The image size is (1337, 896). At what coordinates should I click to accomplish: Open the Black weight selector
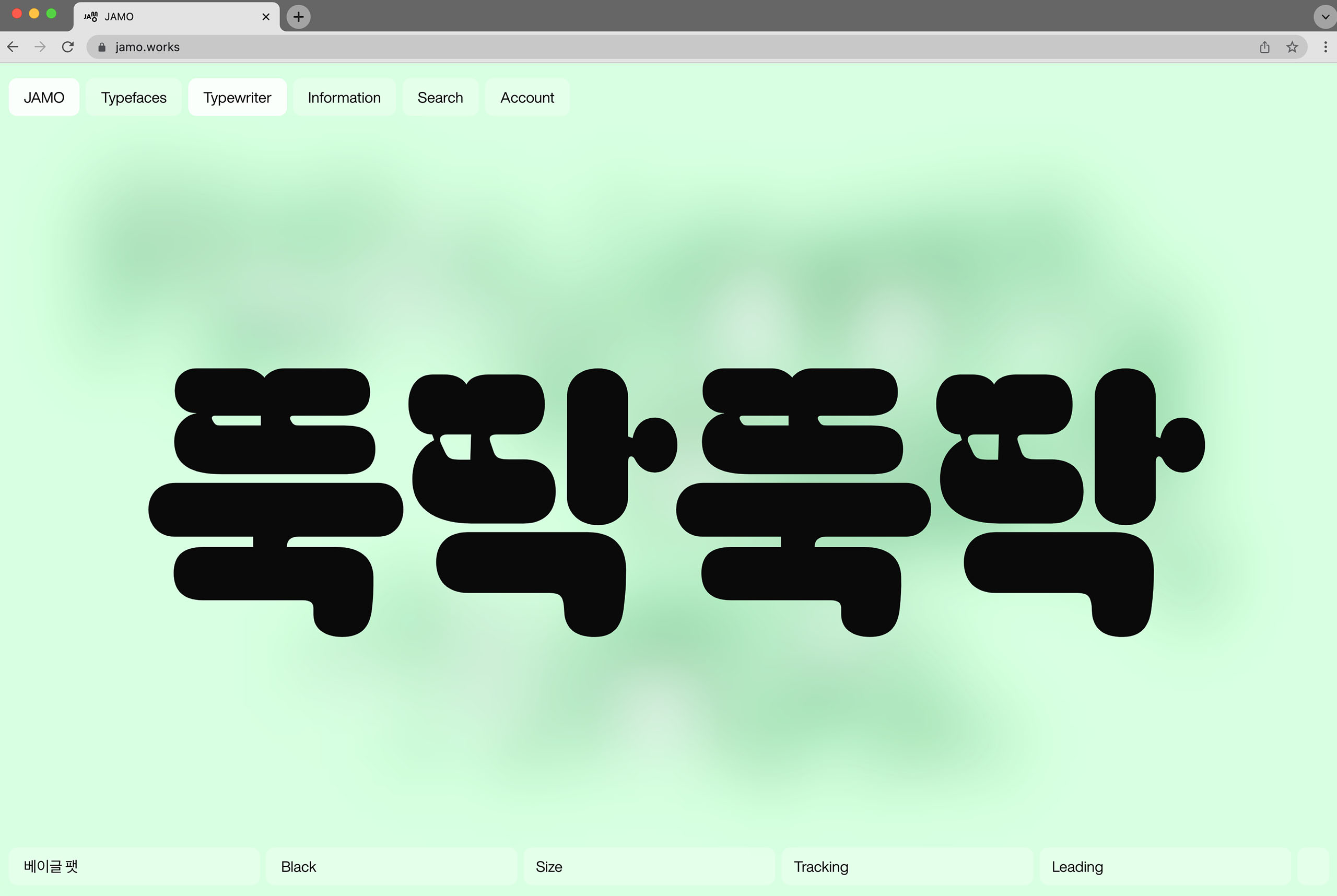391,866
